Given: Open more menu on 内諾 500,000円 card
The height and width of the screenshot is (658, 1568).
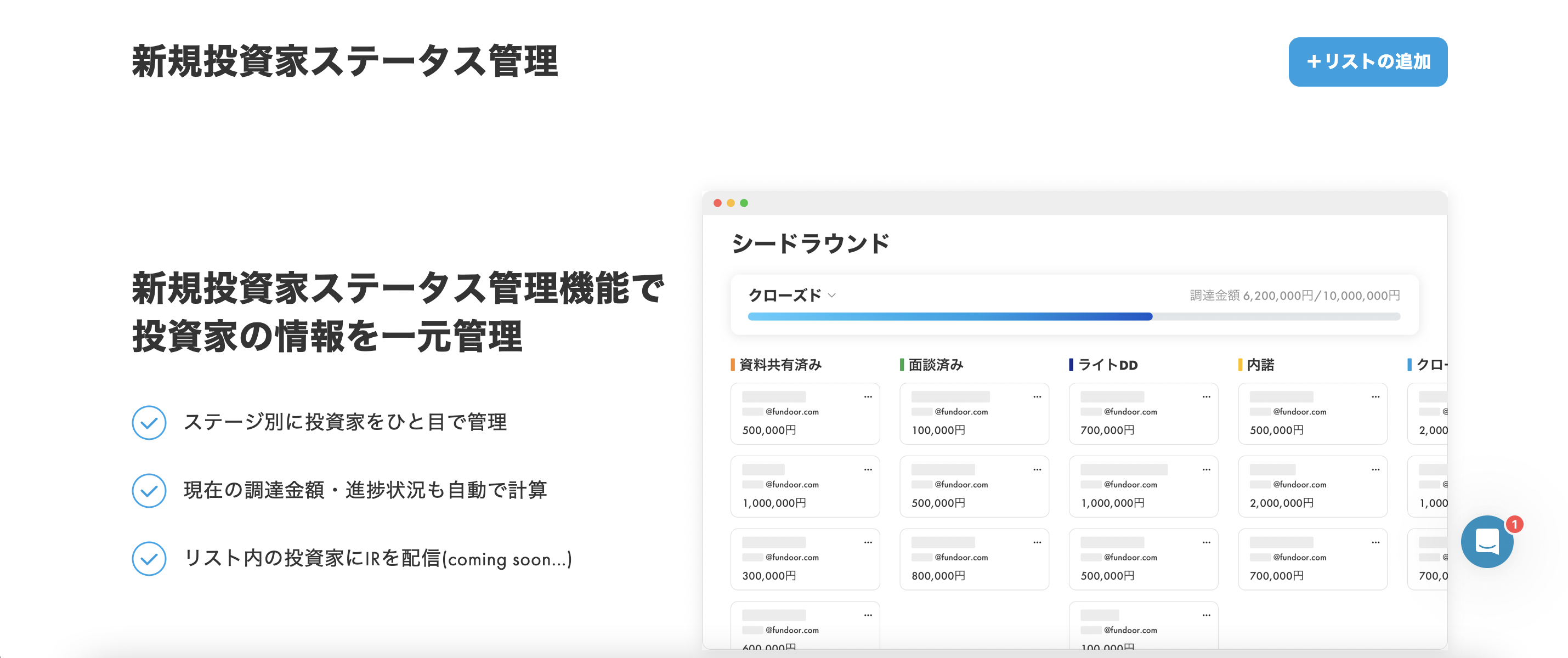Looking at the screenshot, I should click(x=1375, y=397).
